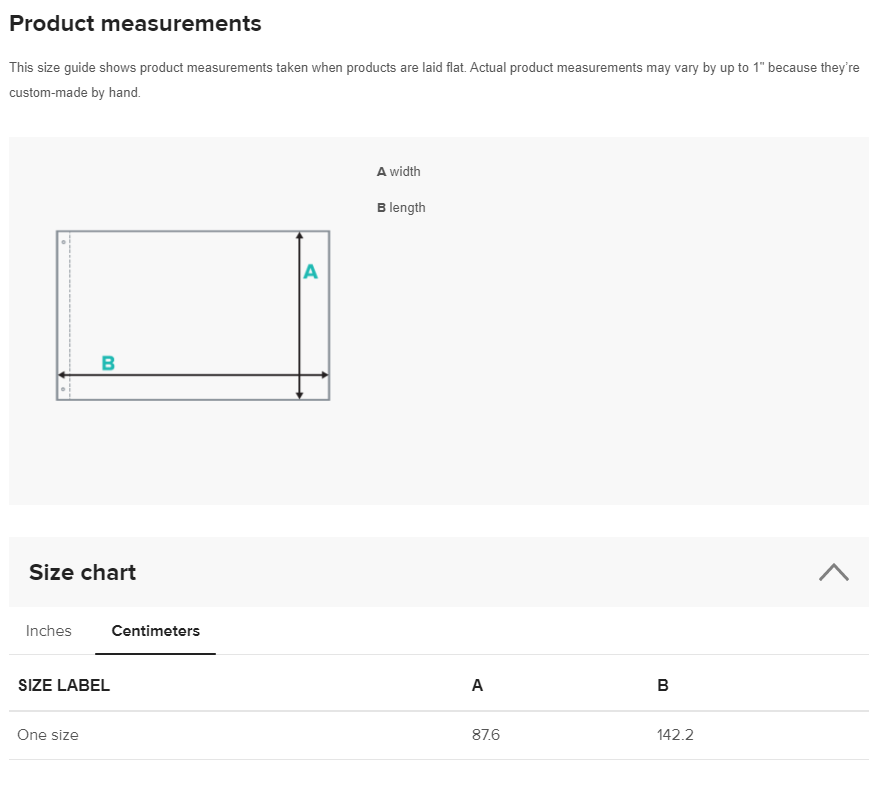The height and width of the screenshot is (787, 878).
Task: Click the Product measurements heading
Action: click(x=135, y=24)
